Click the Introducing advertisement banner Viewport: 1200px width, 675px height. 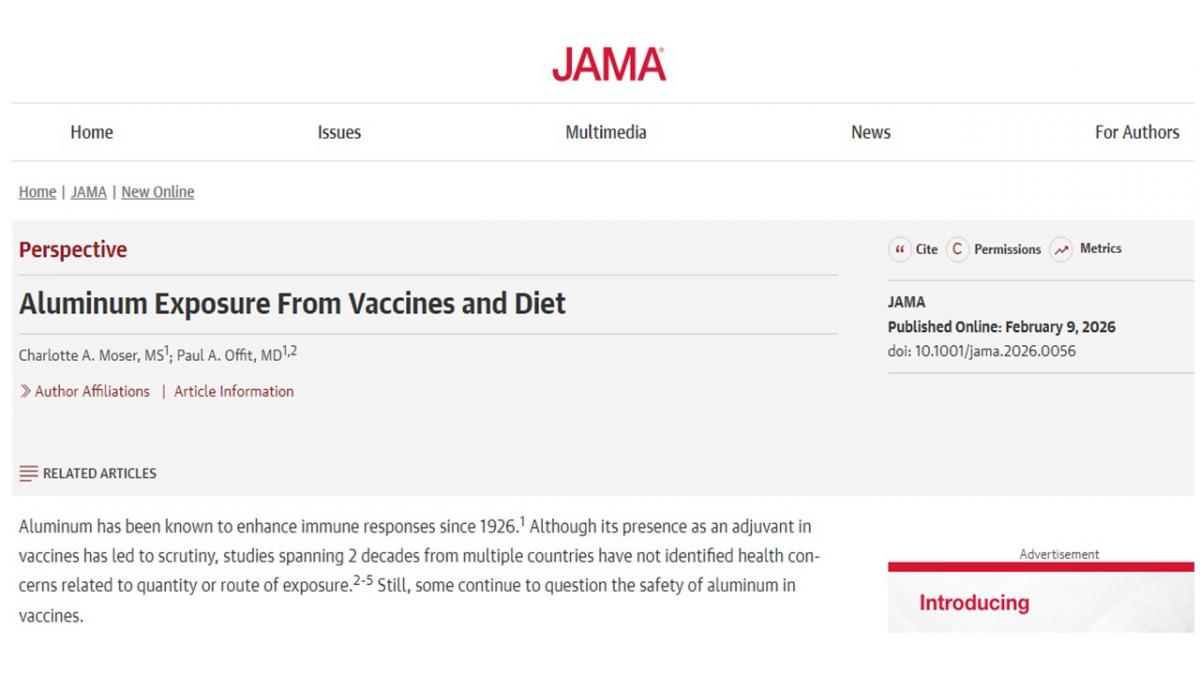coord(1040,600)
